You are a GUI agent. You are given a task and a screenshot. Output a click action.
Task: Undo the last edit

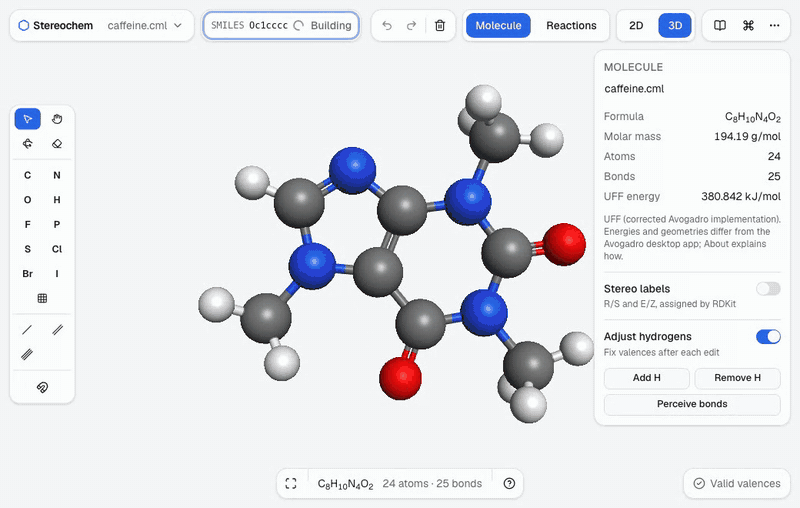click(x=387, y=26)
